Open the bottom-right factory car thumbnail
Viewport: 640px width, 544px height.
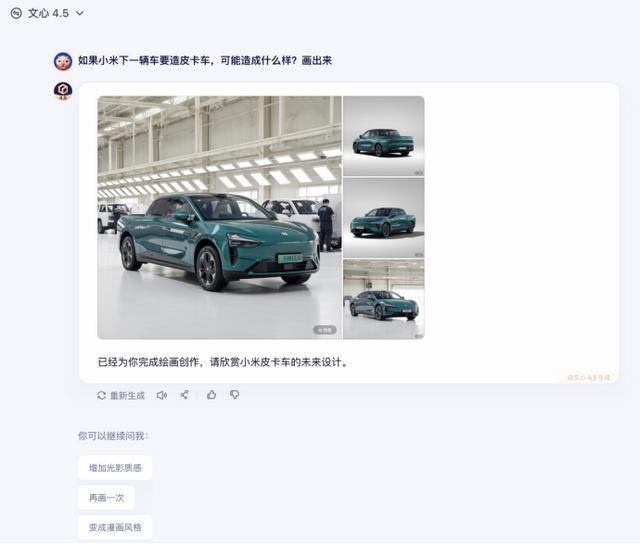pos(384,299)
